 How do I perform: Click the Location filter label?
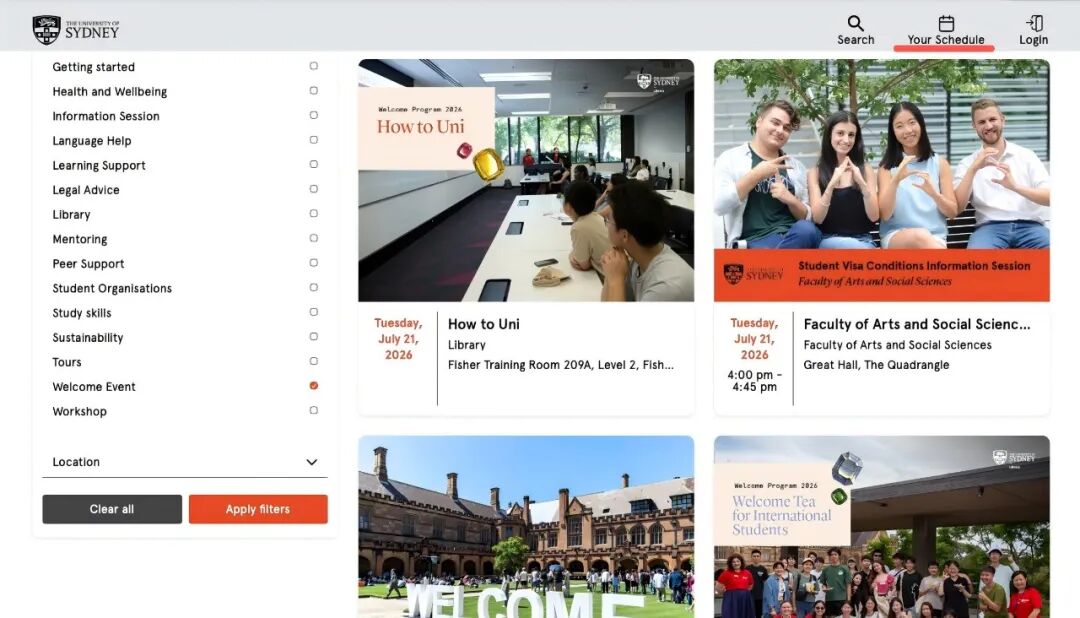click(x=76, y=462)
